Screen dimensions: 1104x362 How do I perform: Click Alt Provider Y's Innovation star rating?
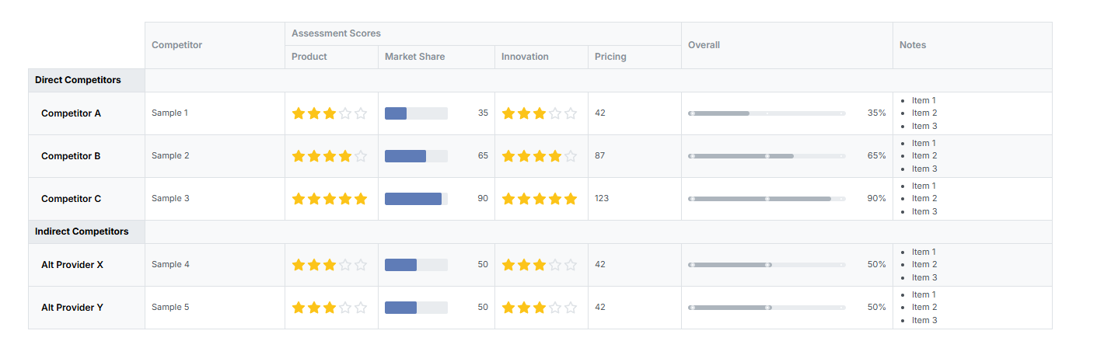[539, 308]
